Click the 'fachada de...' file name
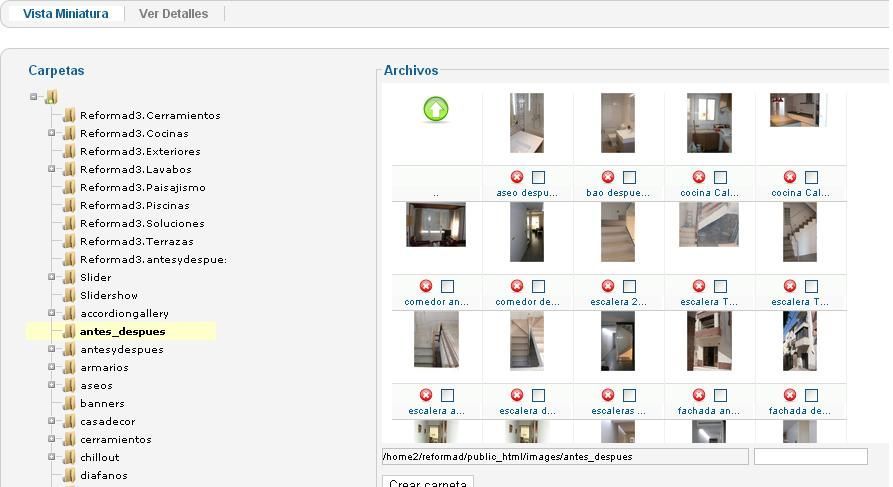This screenshot has width=893, height=487. click(x=800, y=411)
